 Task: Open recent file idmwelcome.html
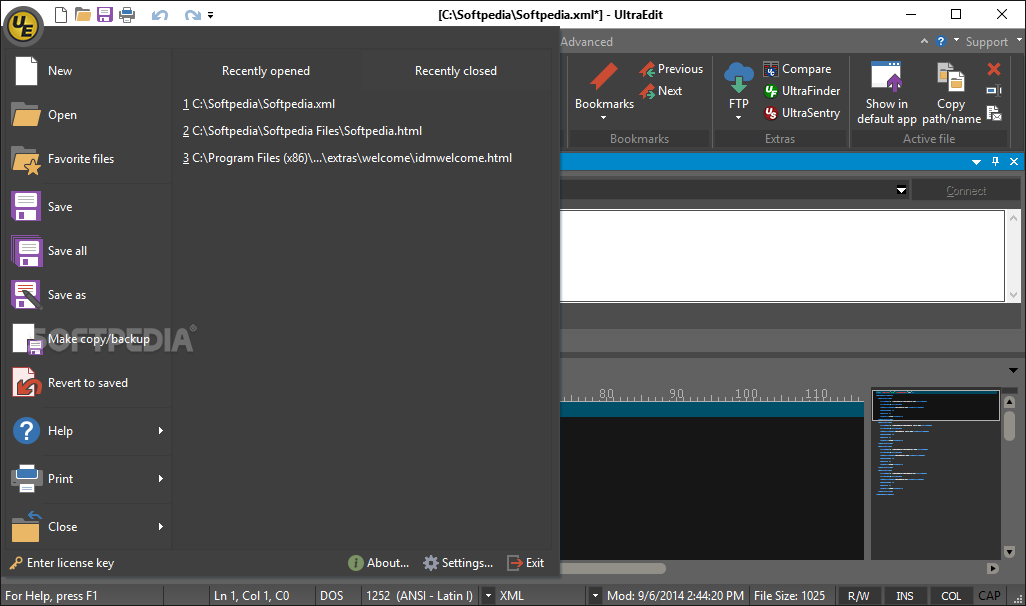(x=347, y=158)
